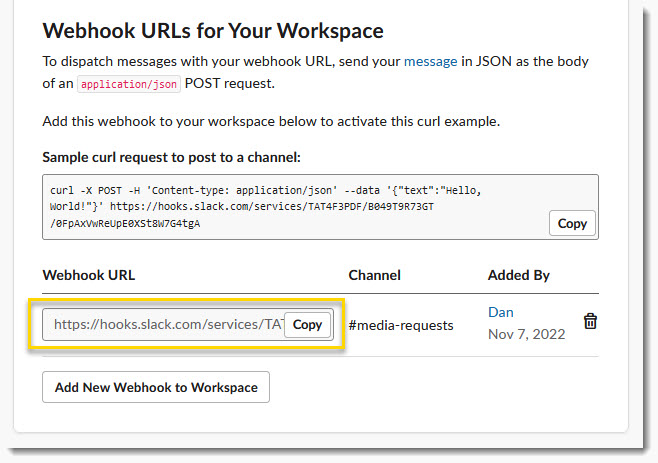Select the hooks.slack.com URL in curl sample
The image size is (658, 463).
(x=272, y=207)
